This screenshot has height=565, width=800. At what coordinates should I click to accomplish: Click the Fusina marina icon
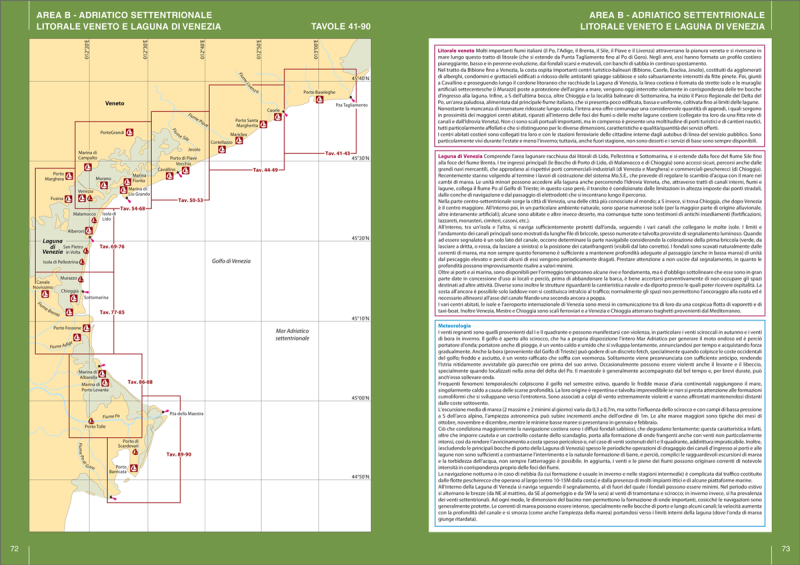66,200
